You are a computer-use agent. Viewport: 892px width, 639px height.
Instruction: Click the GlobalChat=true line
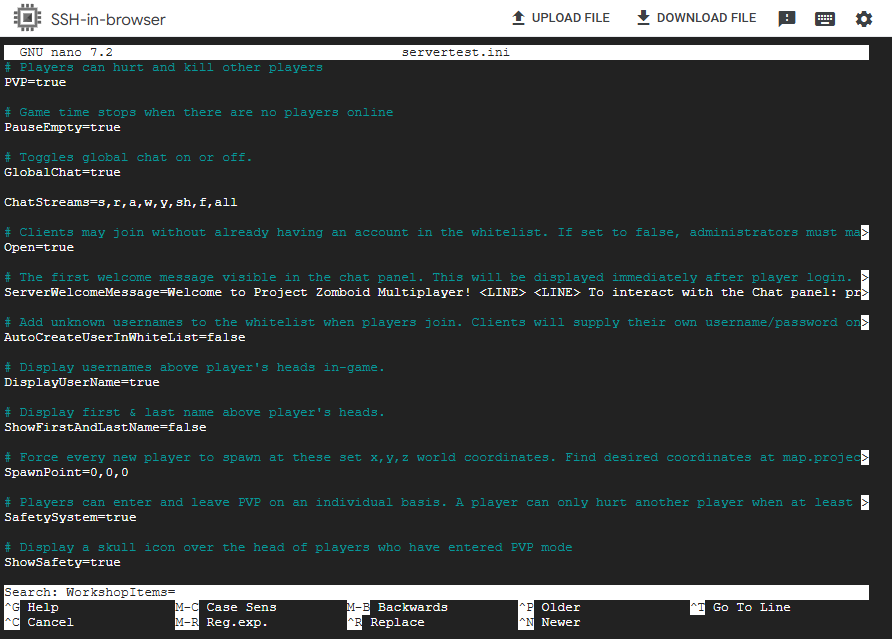pyautogui.click(x=63, y=172)
